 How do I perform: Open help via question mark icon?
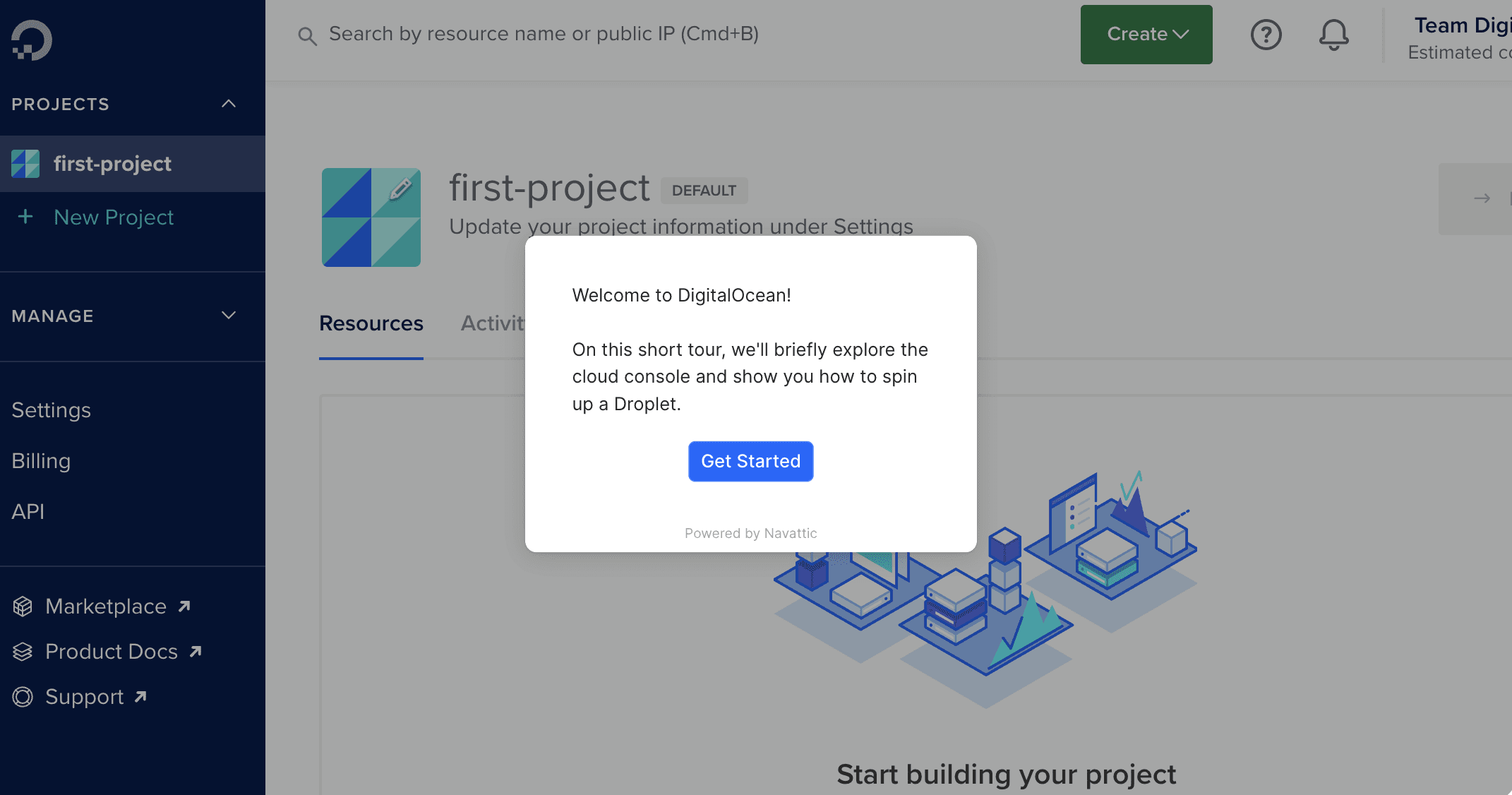coord(1266,35)
